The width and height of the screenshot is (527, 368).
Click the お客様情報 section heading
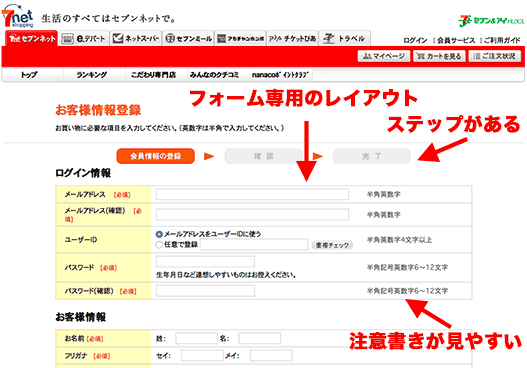(81, 317)
